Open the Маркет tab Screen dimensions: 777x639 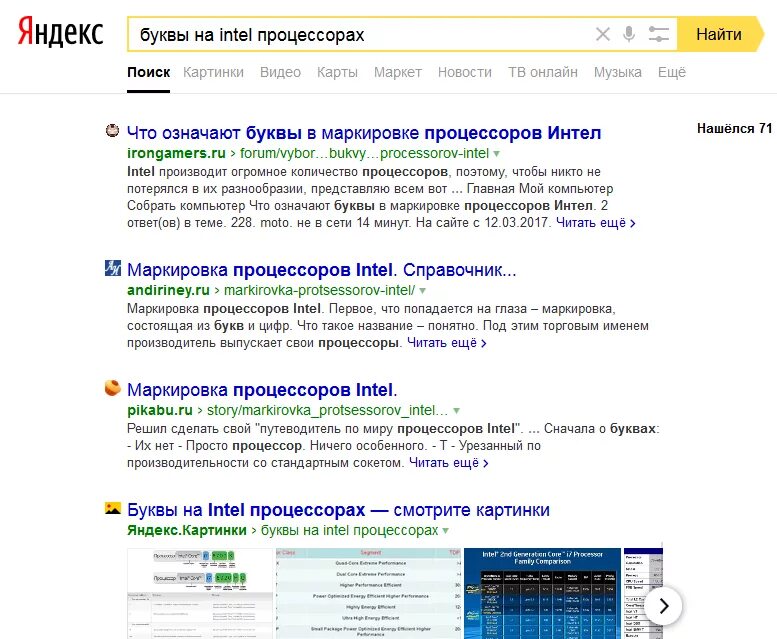398,72
